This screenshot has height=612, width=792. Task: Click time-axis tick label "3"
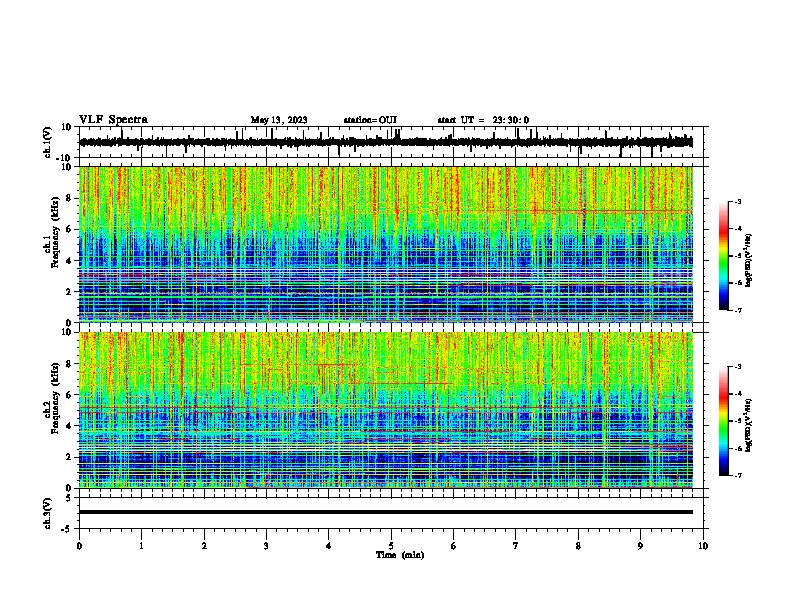266,546
